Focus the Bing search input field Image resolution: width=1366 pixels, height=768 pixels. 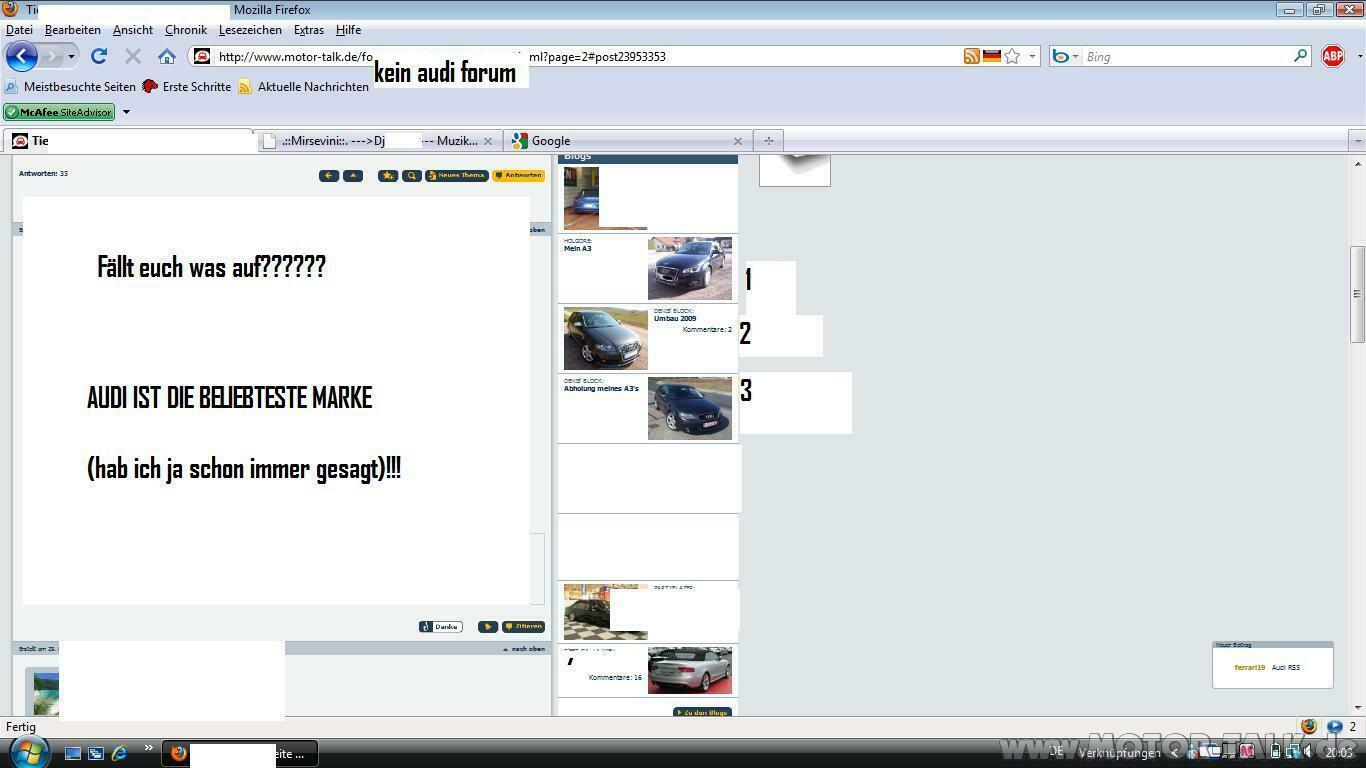[1187, 56]
